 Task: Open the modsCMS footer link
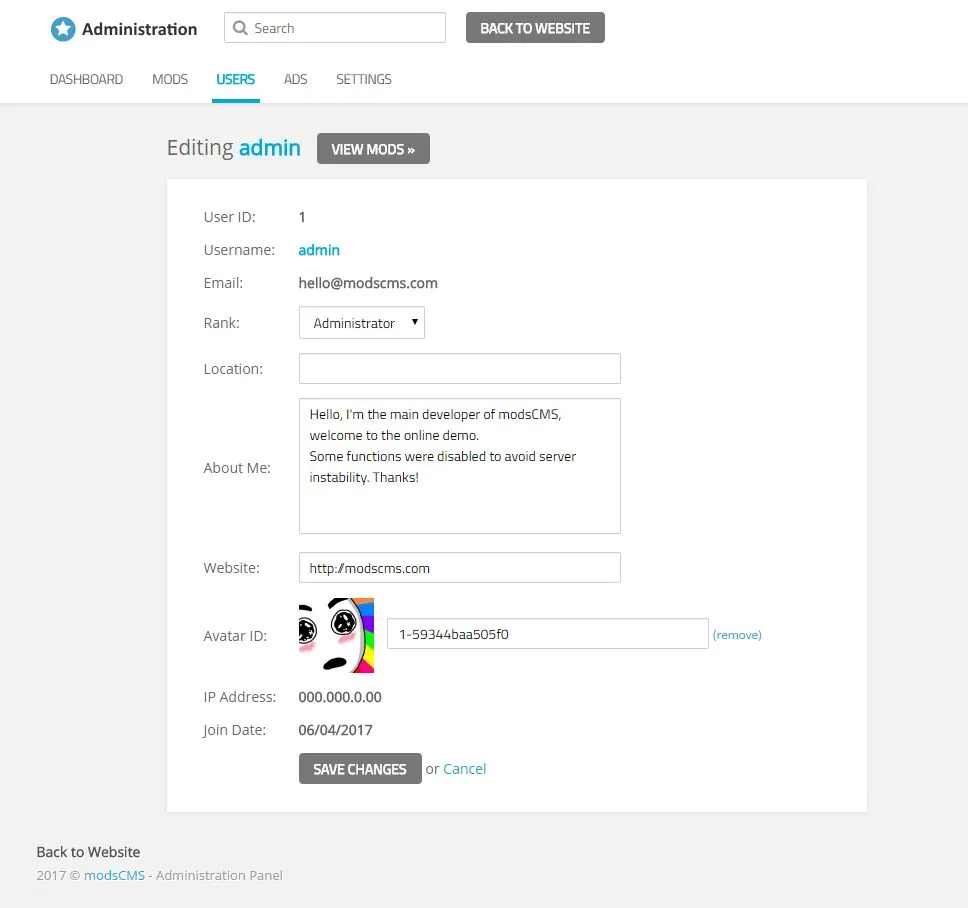pos(114,875)
